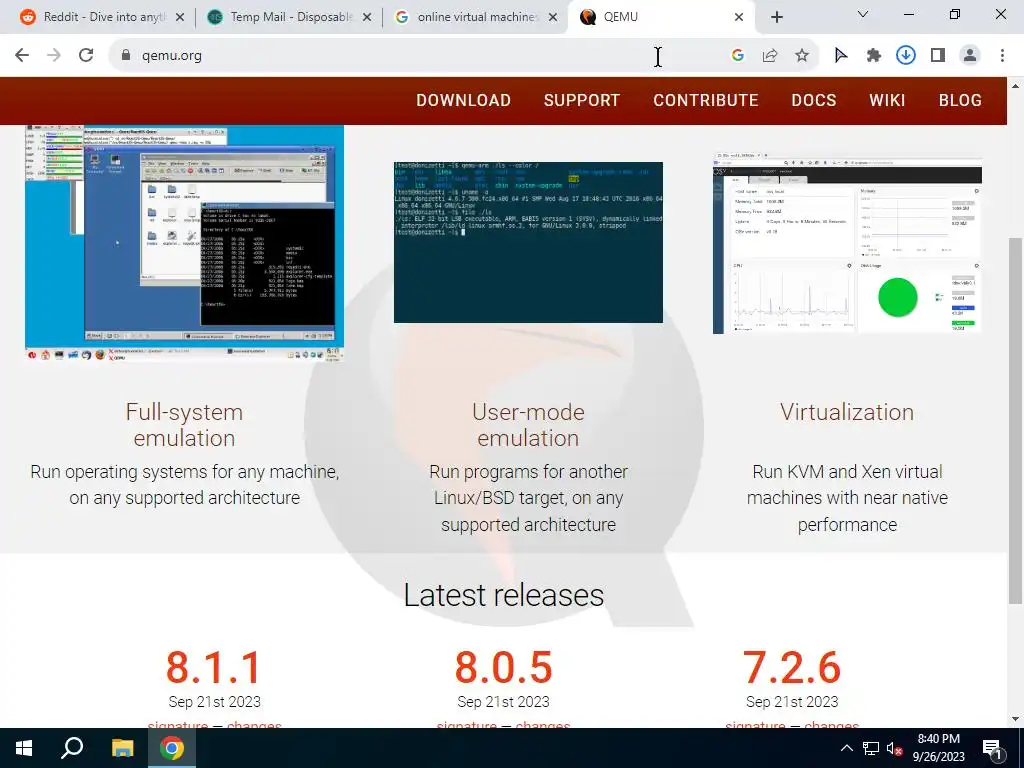The height and width of the screenshot is (768, 1024).
Task: Toggle the browser side panel
Action: coord(938,56)
